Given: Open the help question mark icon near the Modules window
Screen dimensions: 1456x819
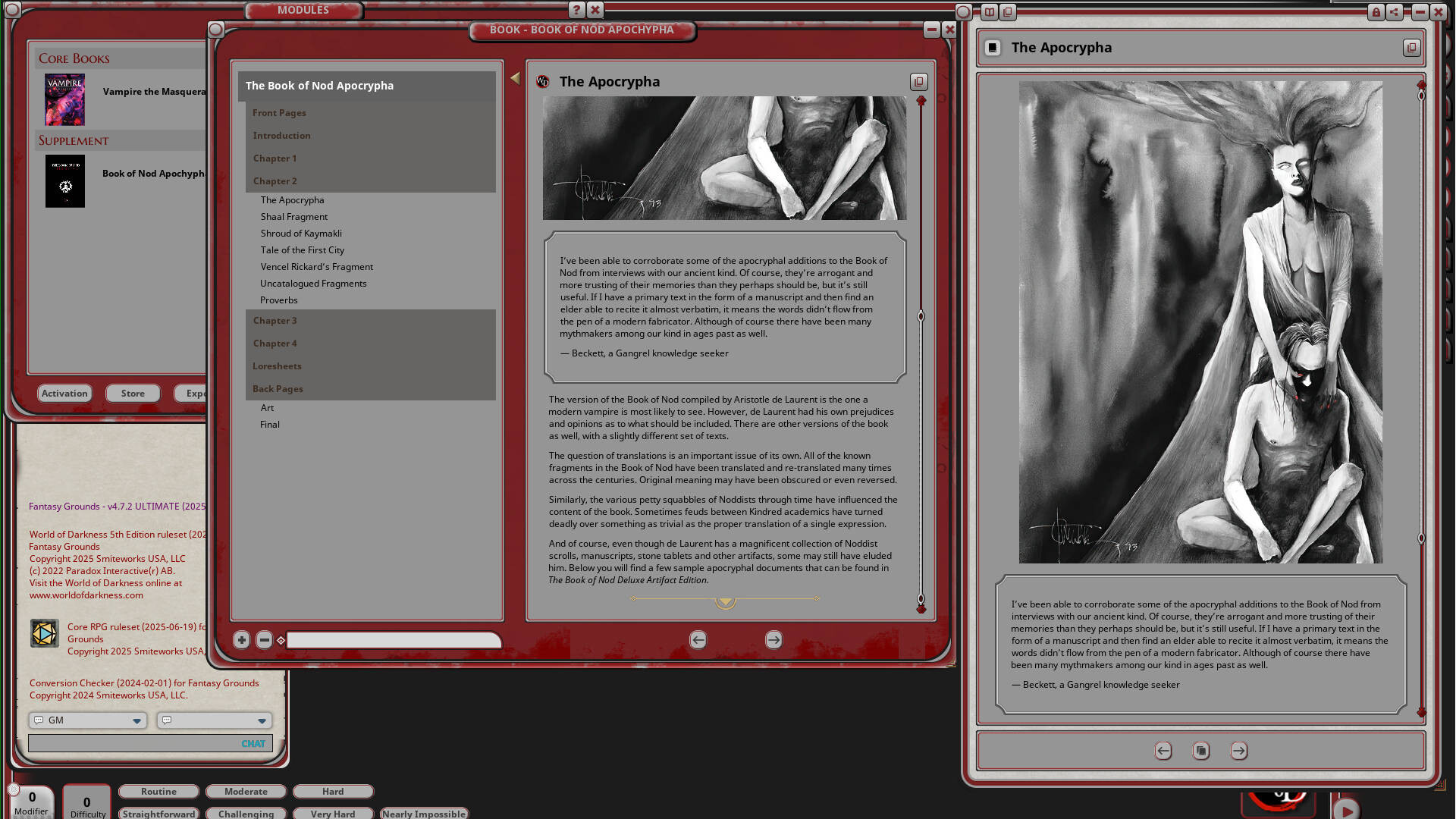Looking at the screenshot, I should pos(576,10).
